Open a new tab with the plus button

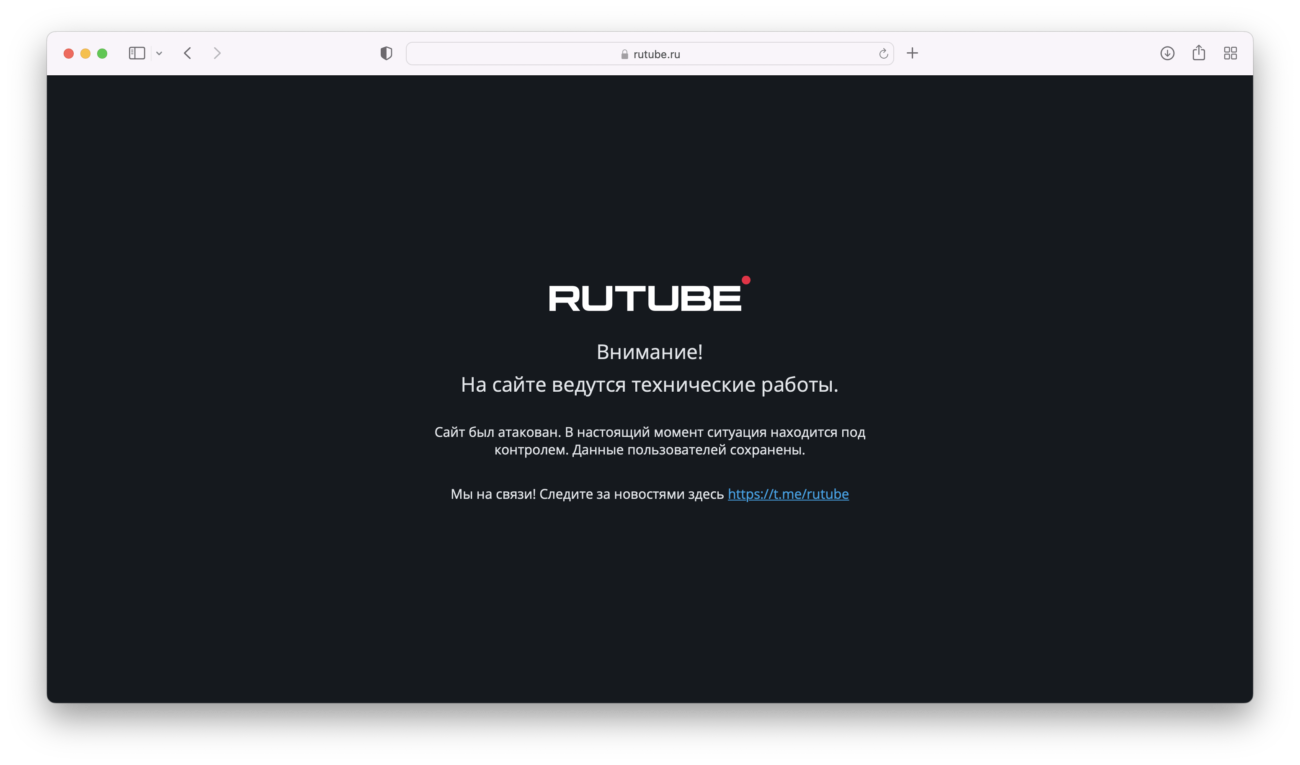[911, 52]
